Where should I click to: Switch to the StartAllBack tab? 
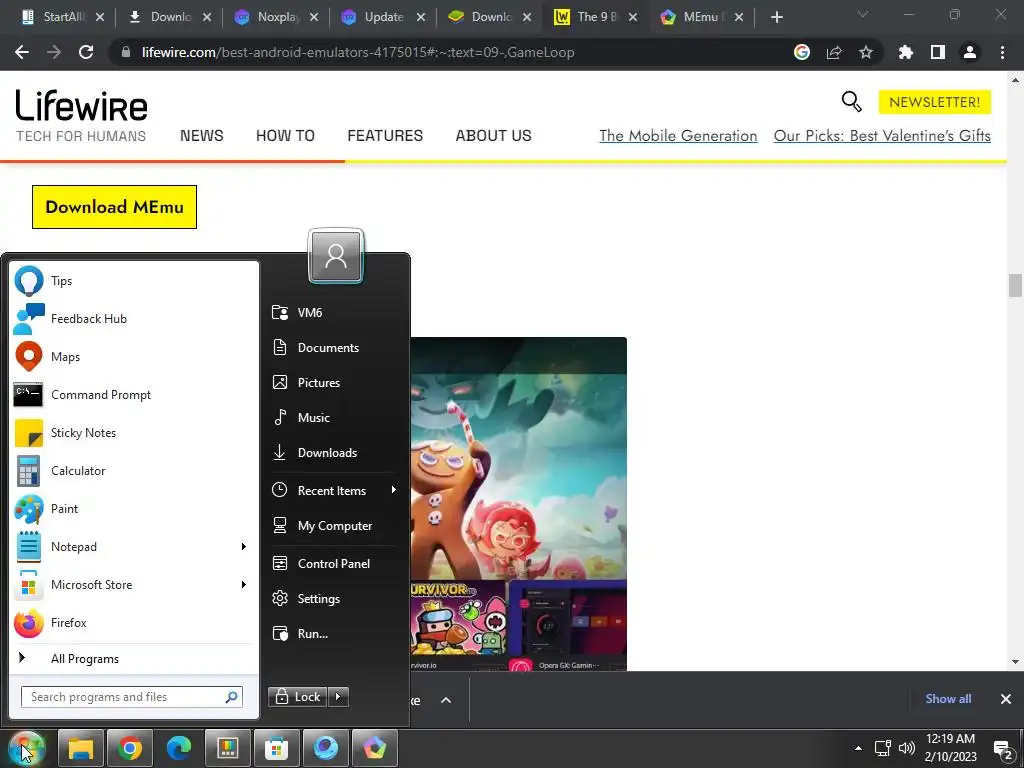(x=63, y=17)
